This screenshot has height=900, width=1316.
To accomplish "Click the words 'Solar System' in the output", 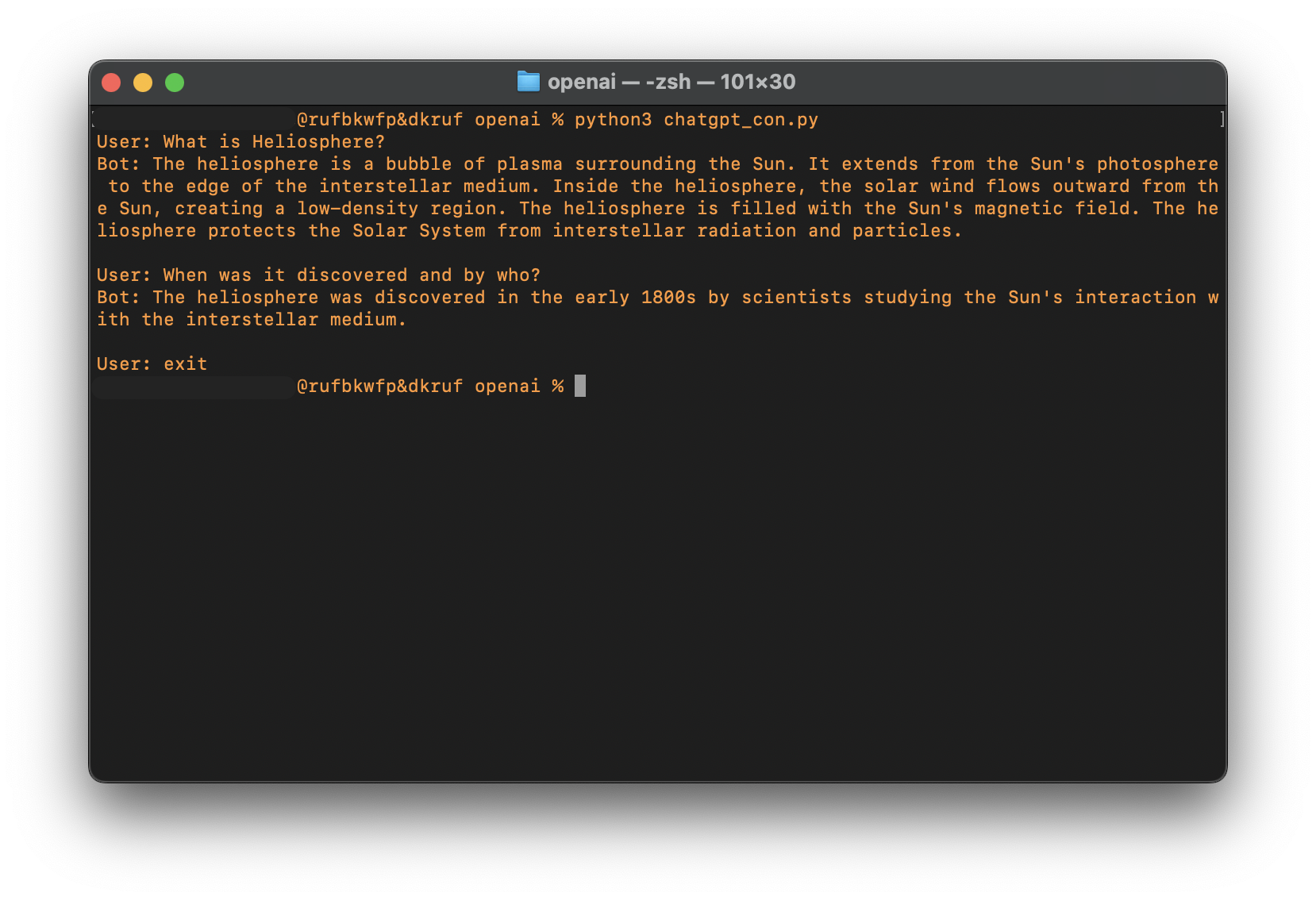I will click(x=419, y=231).
